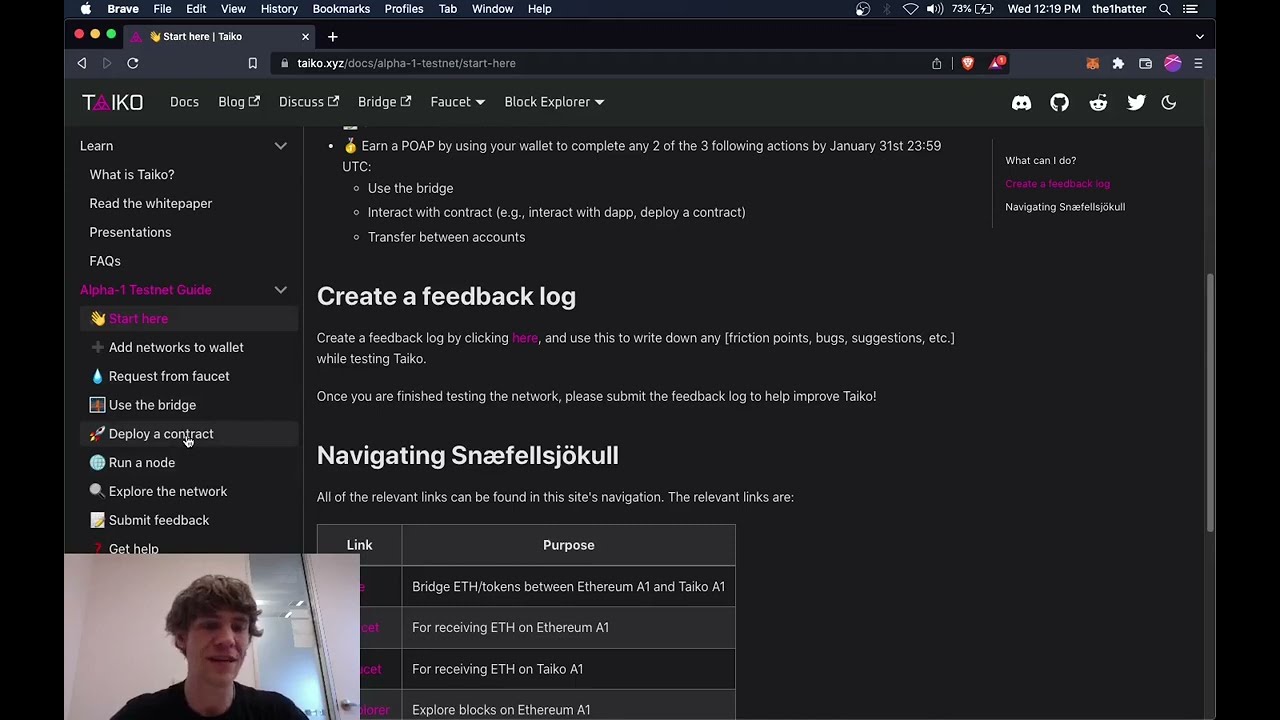The height and width of the screenshot is (720, 1280).
Task: Open tab search chevron
Action: [x=1199, y=36]
